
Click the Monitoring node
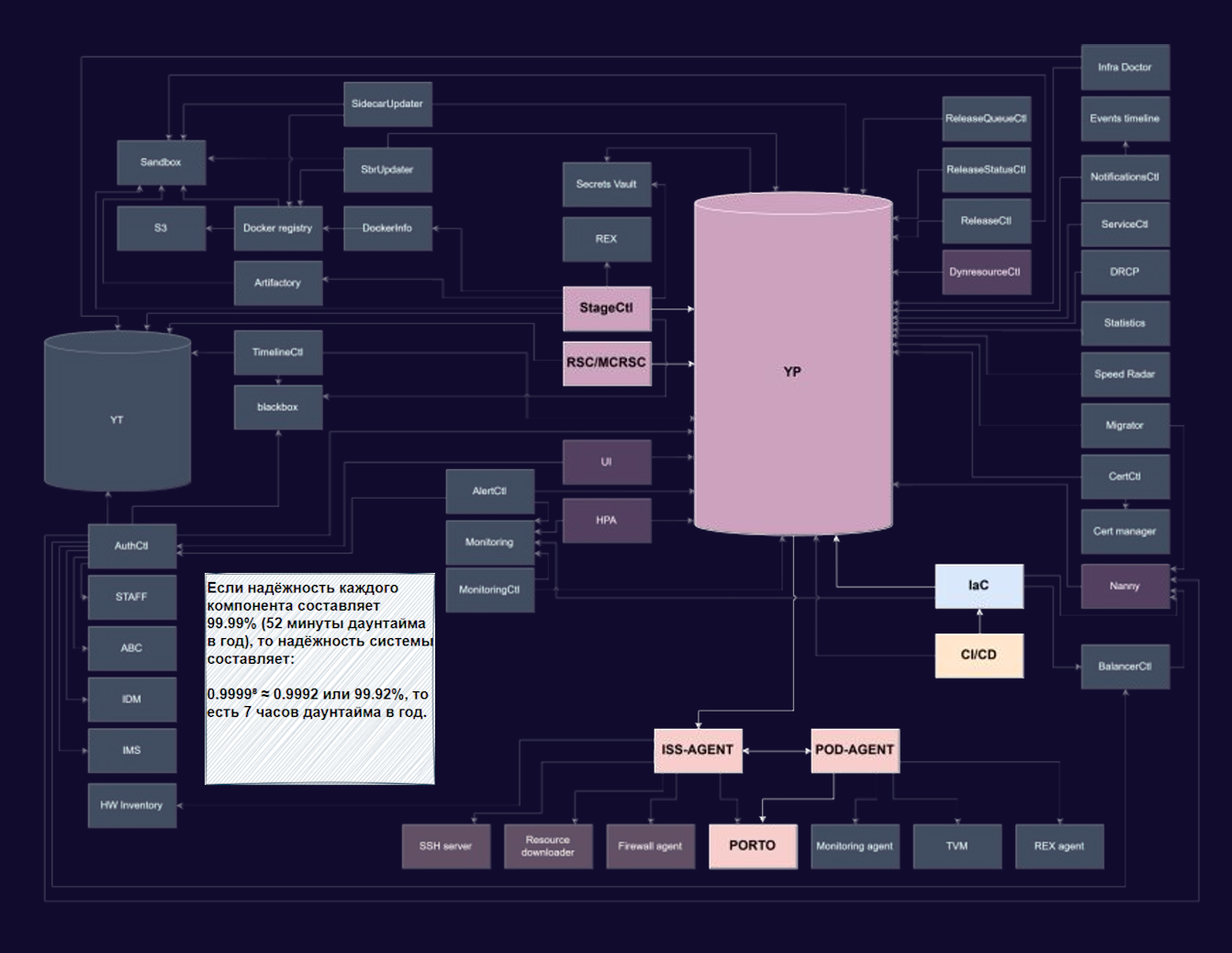(490, 543)
